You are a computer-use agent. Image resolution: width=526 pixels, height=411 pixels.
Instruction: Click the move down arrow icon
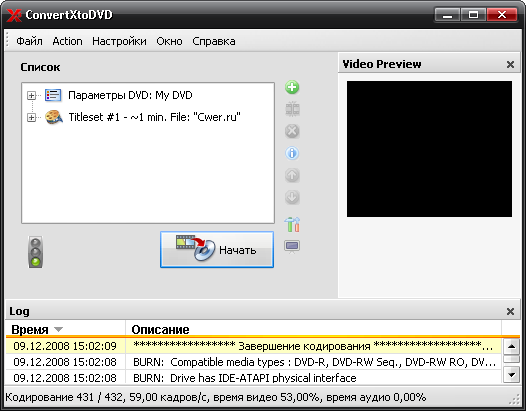pyautogui.click(x=292, y=197)
